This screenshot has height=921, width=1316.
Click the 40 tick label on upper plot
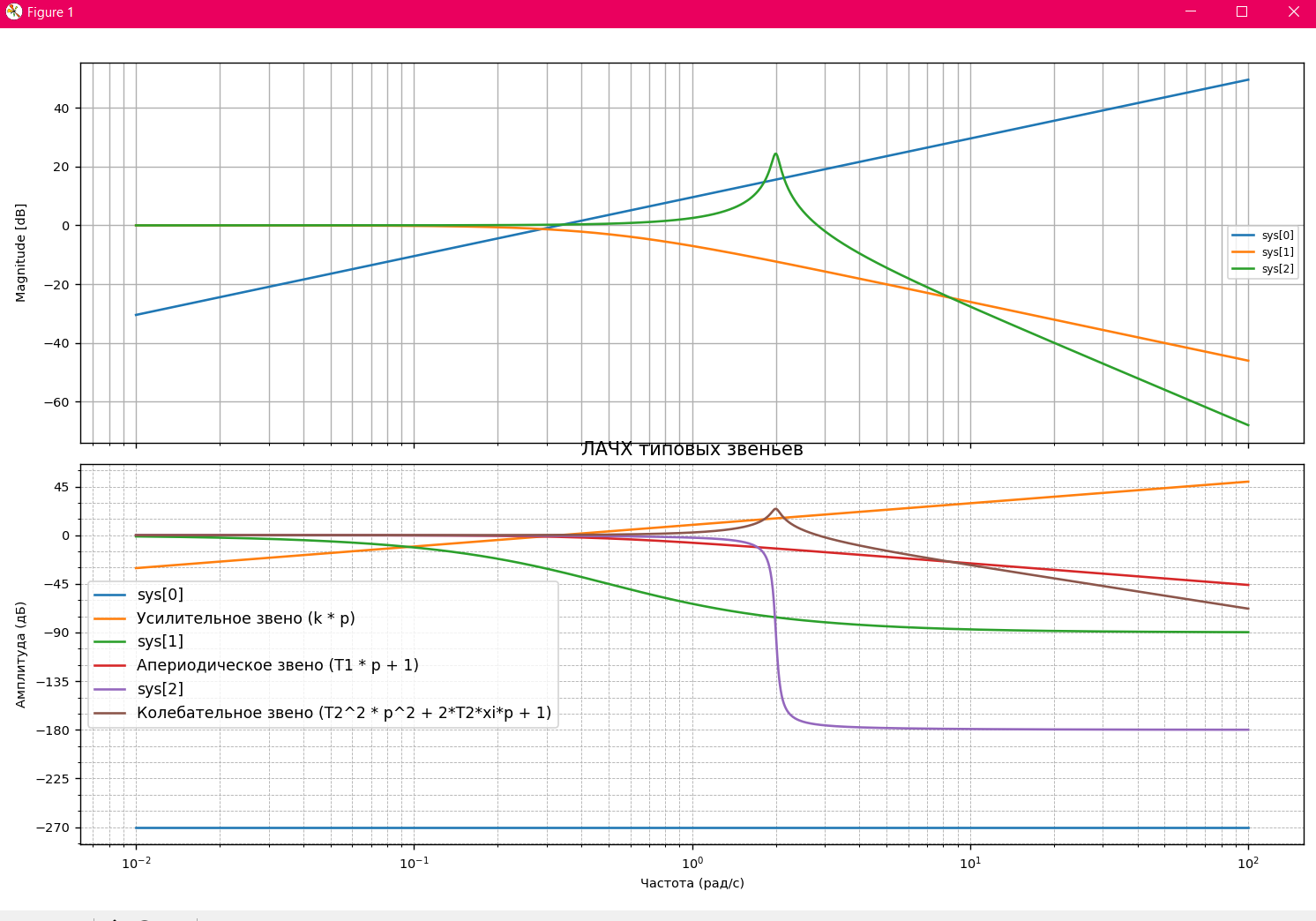coord(61,109)
